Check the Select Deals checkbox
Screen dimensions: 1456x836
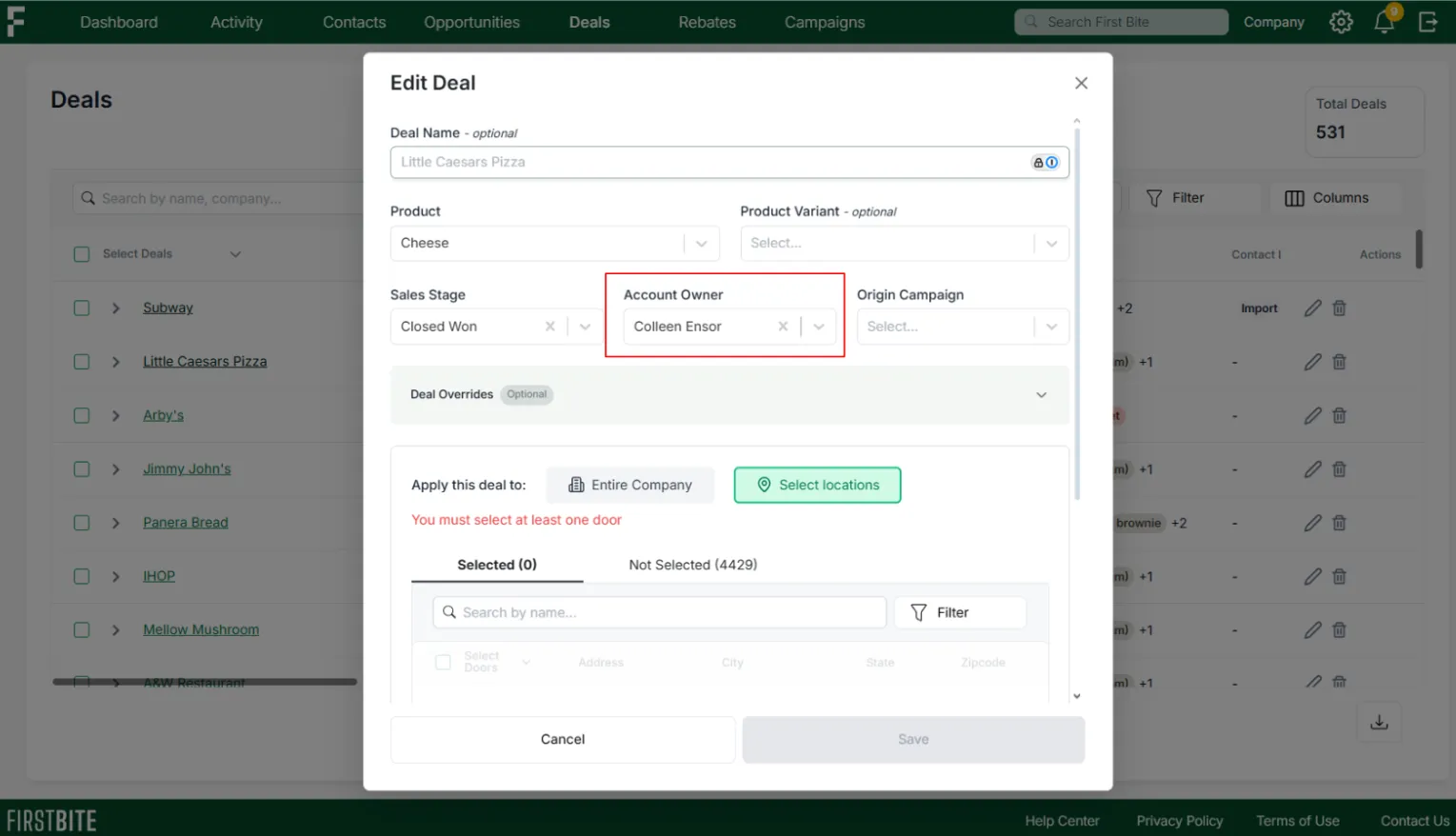point(82,254)
